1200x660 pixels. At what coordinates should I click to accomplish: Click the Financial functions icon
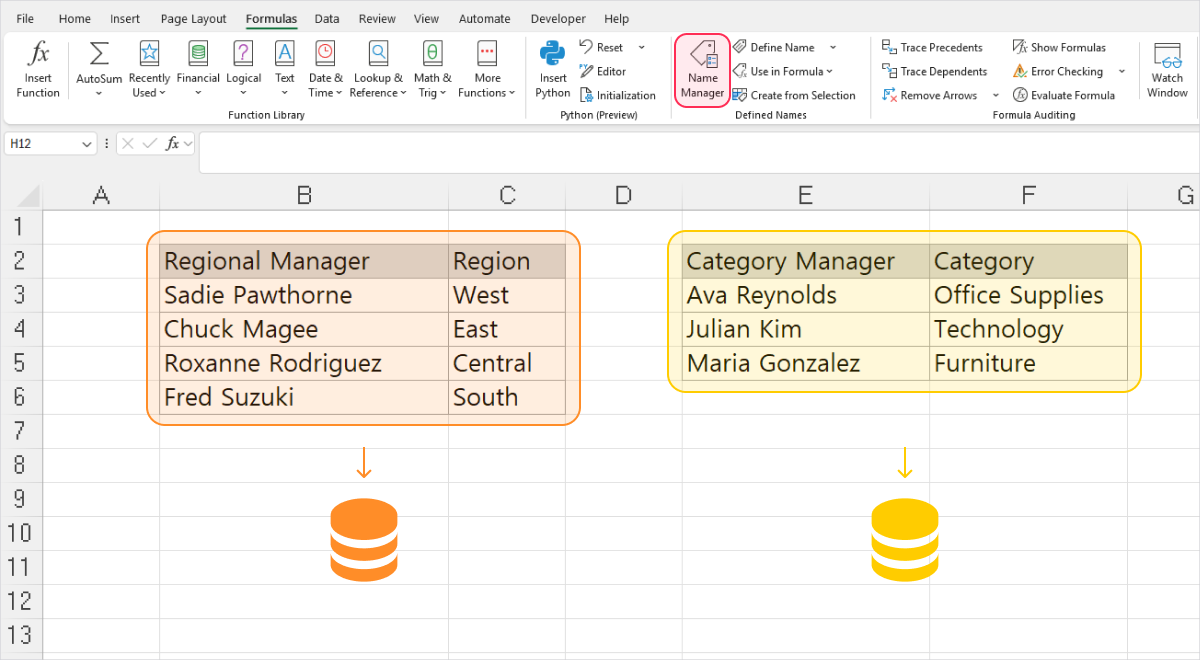point(198,55)
